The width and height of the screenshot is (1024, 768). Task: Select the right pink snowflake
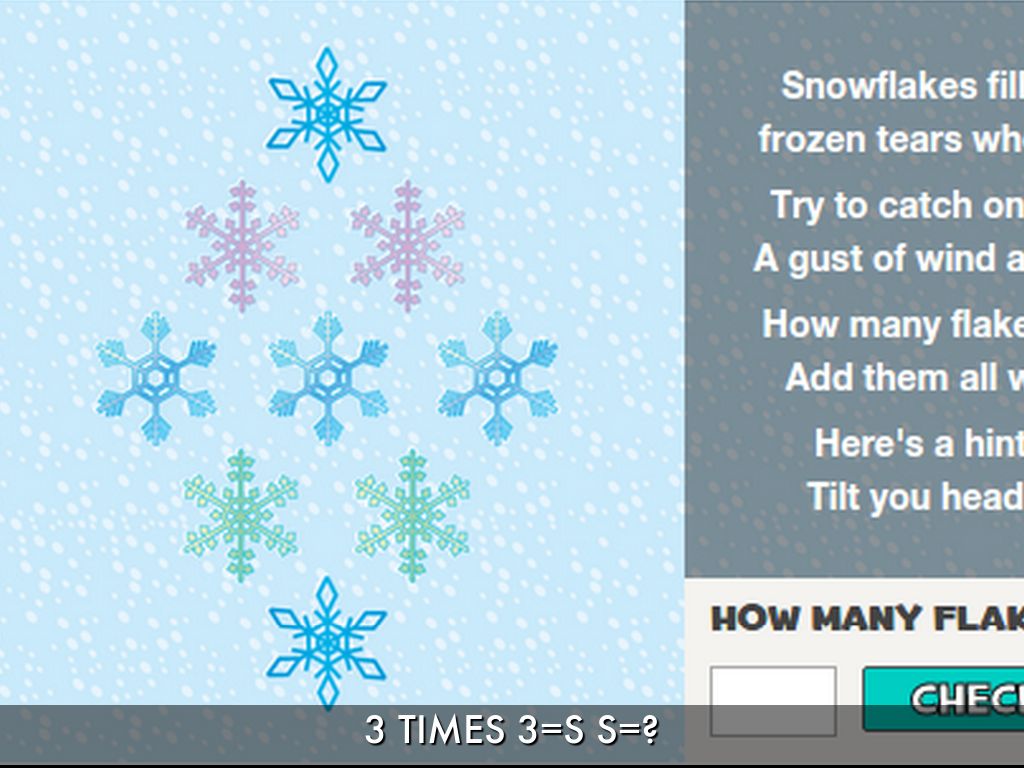pyautogui.click(x=408, y=245)
